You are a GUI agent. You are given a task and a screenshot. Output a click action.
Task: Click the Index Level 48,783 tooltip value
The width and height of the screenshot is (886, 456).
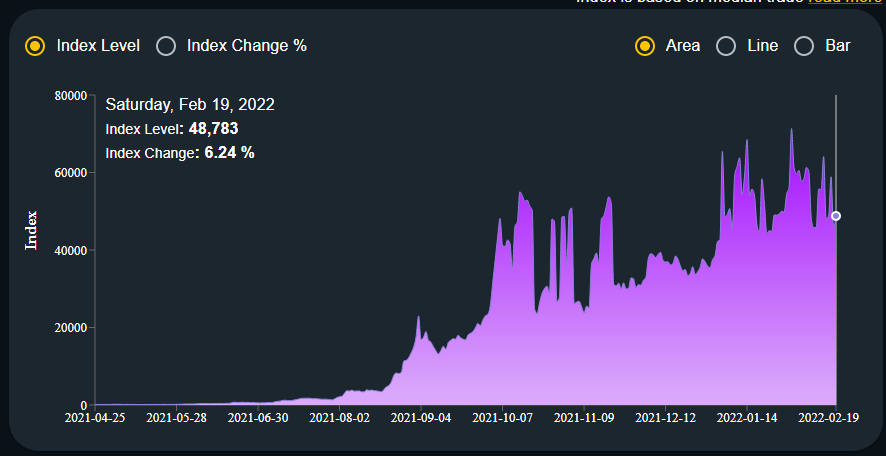point(214,129)
